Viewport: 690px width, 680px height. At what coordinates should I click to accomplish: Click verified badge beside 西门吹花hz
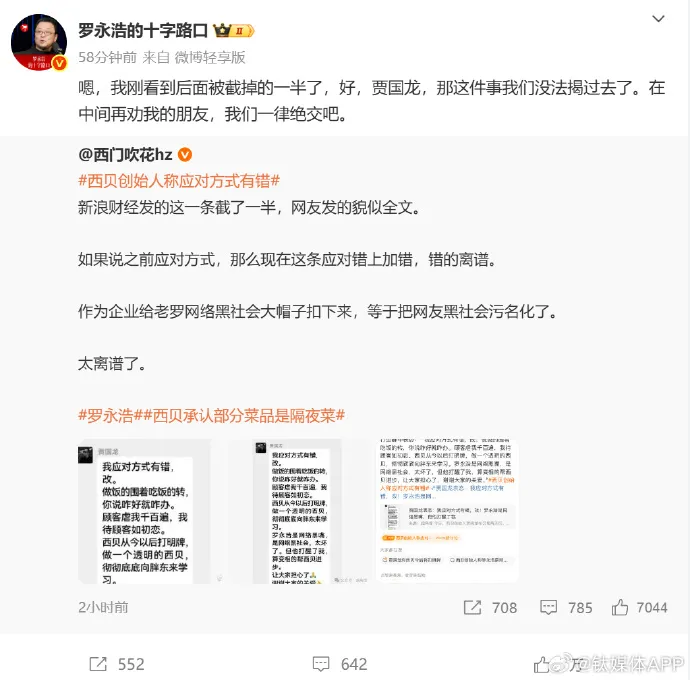coord(185,154)
